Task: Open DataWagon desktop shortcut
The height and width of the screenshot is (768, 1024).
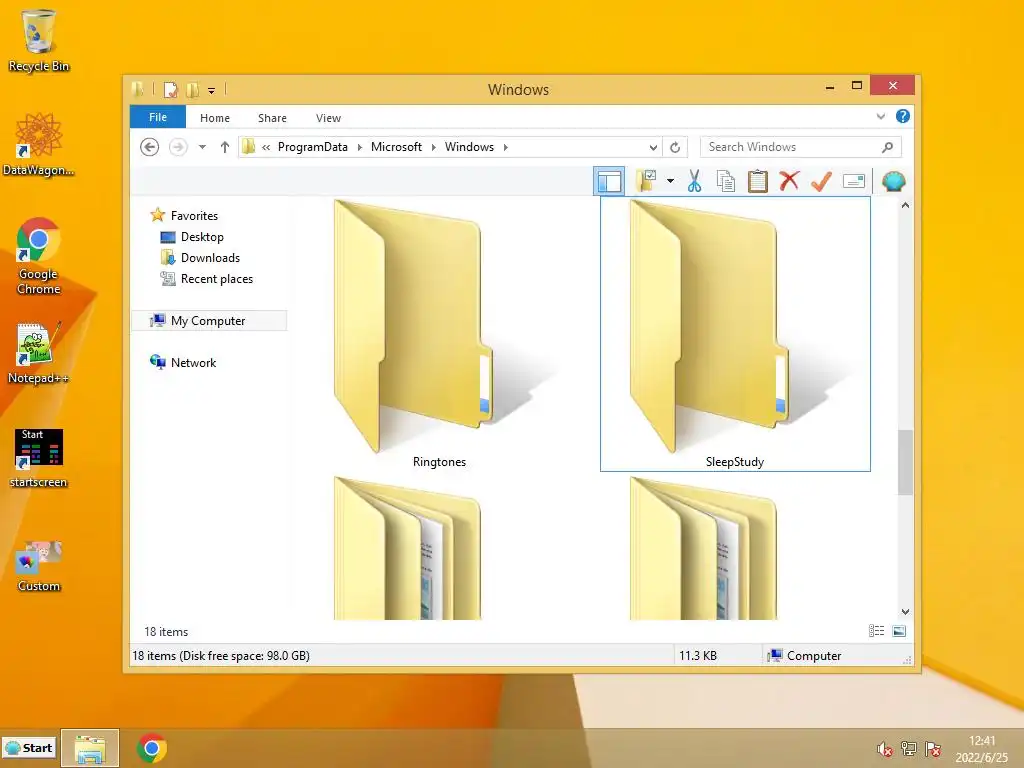Action: 39,144
